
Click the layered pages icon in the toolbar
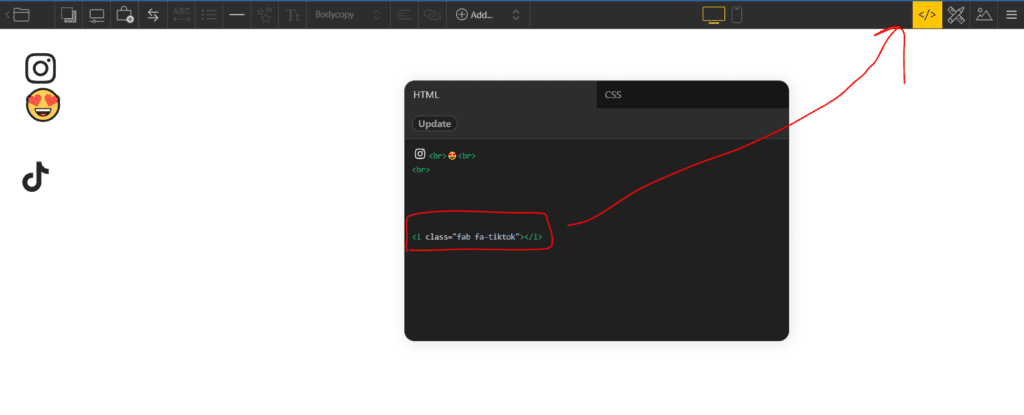click(68, 14)
